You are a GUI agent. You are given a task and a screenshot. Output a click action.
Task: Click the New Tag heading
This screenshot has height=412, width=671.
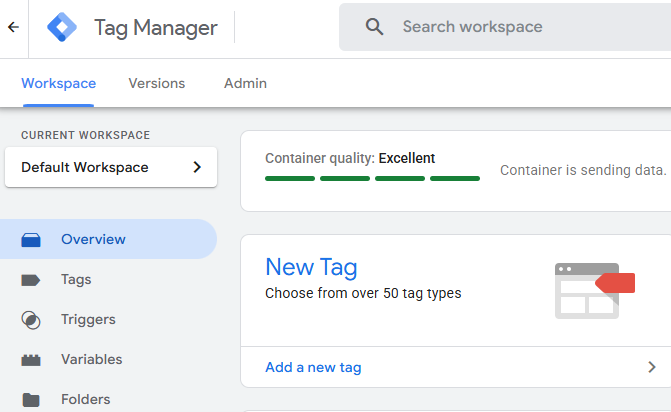tap(311, 267)
